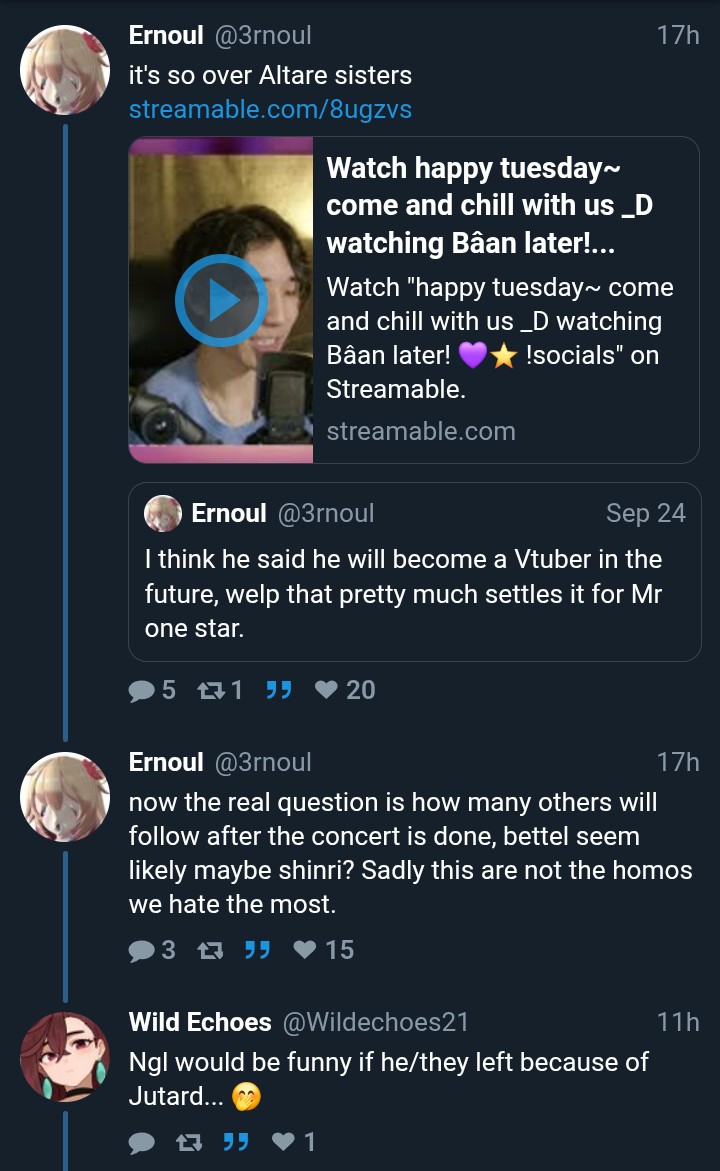Open Wild Echoes' profile avatar
720x1171 pixels.
[65, 1056]
